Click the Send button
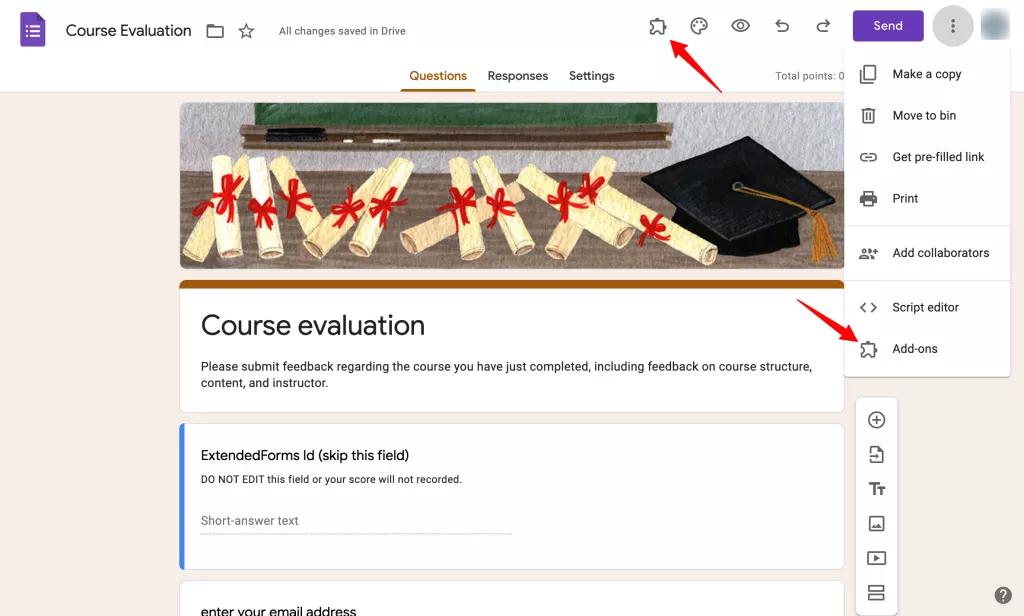This screenshot has width=1024, height=616. tap(887, 26)
